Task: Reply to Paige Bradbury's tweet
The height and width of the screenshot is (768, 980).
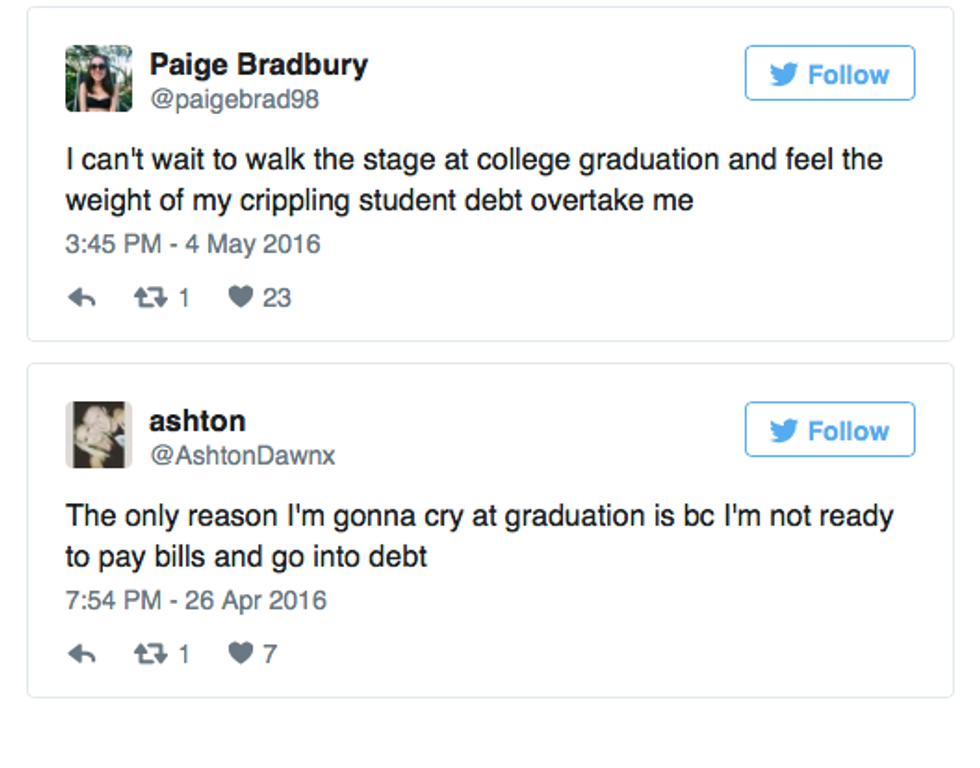Action: [x=81, y=297]
